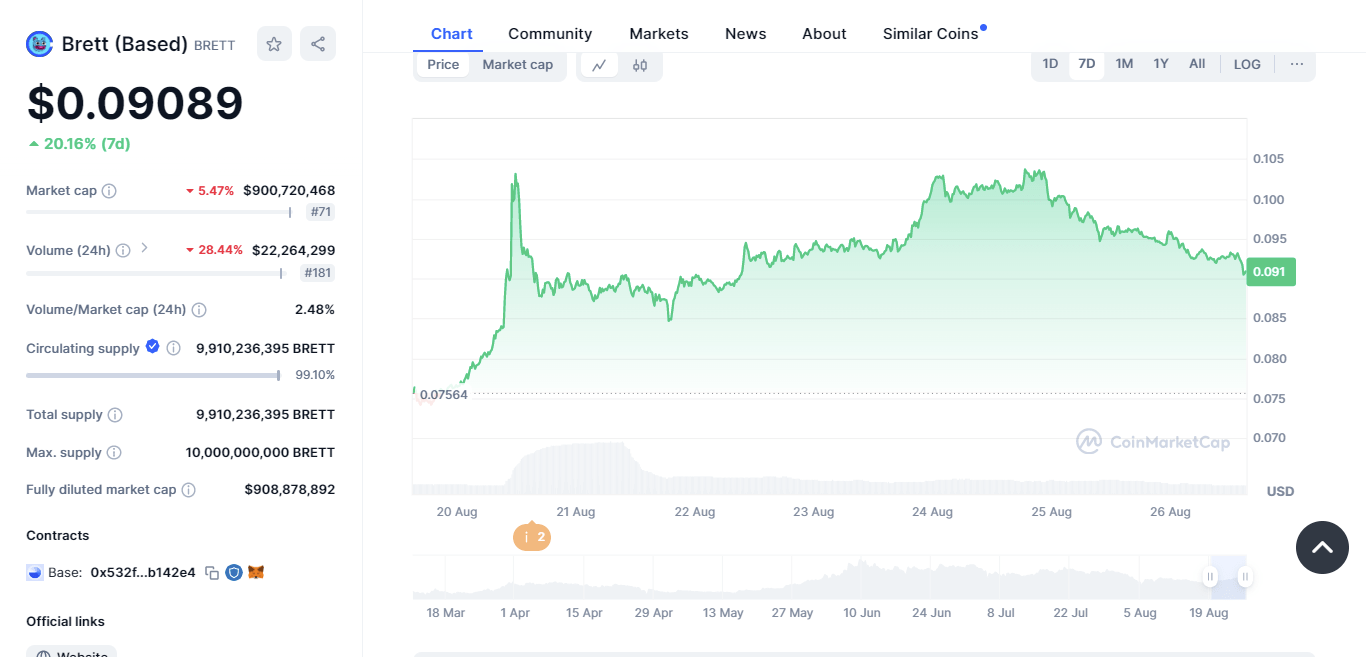This screenshot has height=657, width=1366.
Task: Switch to line chart view icon
Action: point(599,65)
